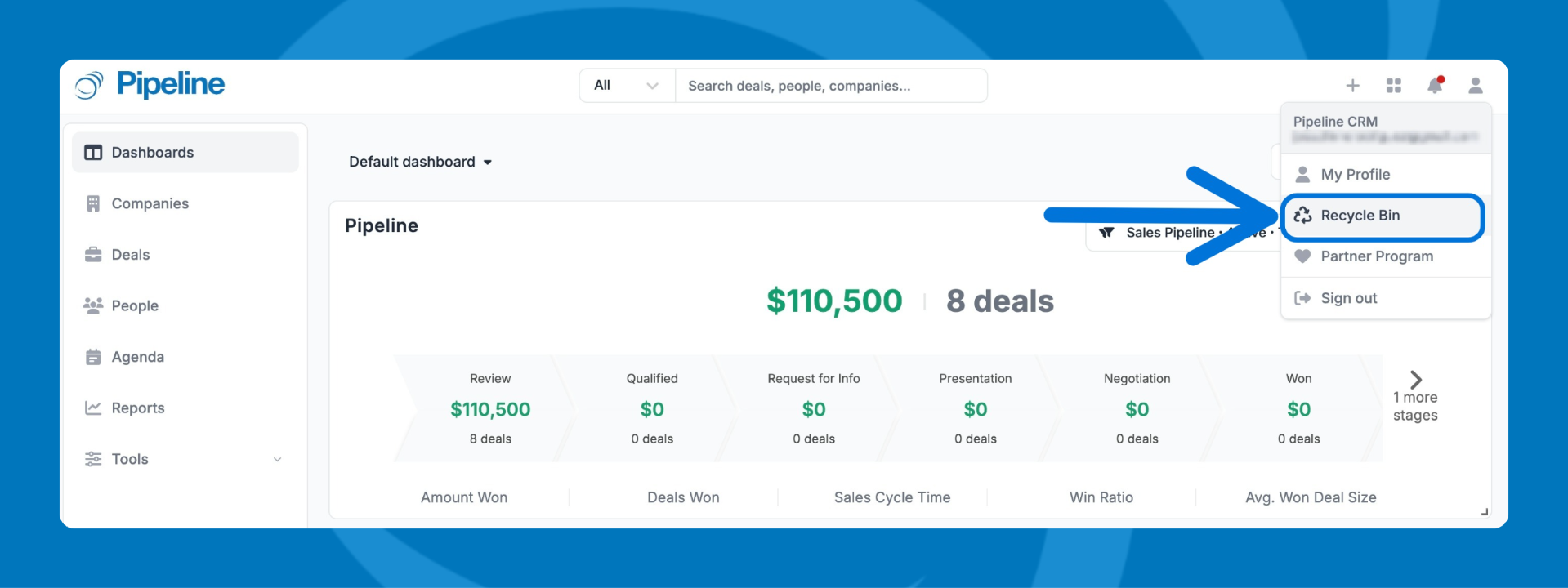Open the apps grid icon
This screenshot has height=588, width=1568.
(1394, 86)
